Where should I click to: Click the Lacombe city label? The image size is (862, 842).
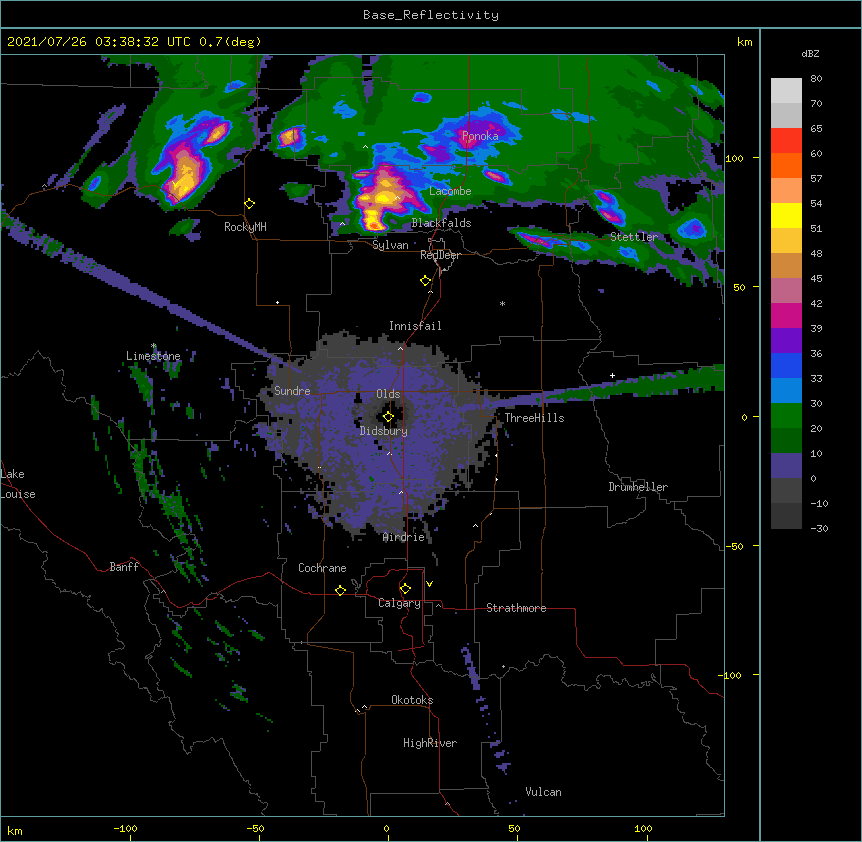pos(450,191)
